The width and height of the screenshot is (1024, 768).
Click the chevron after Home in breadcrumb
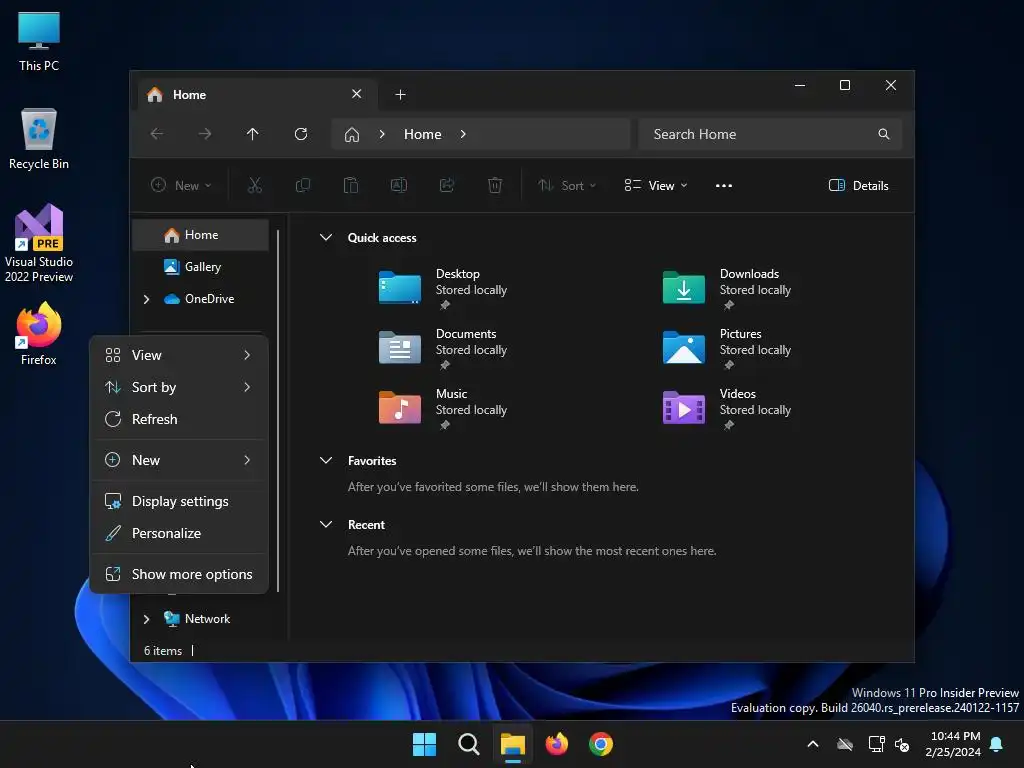click(x=463, y=134)
